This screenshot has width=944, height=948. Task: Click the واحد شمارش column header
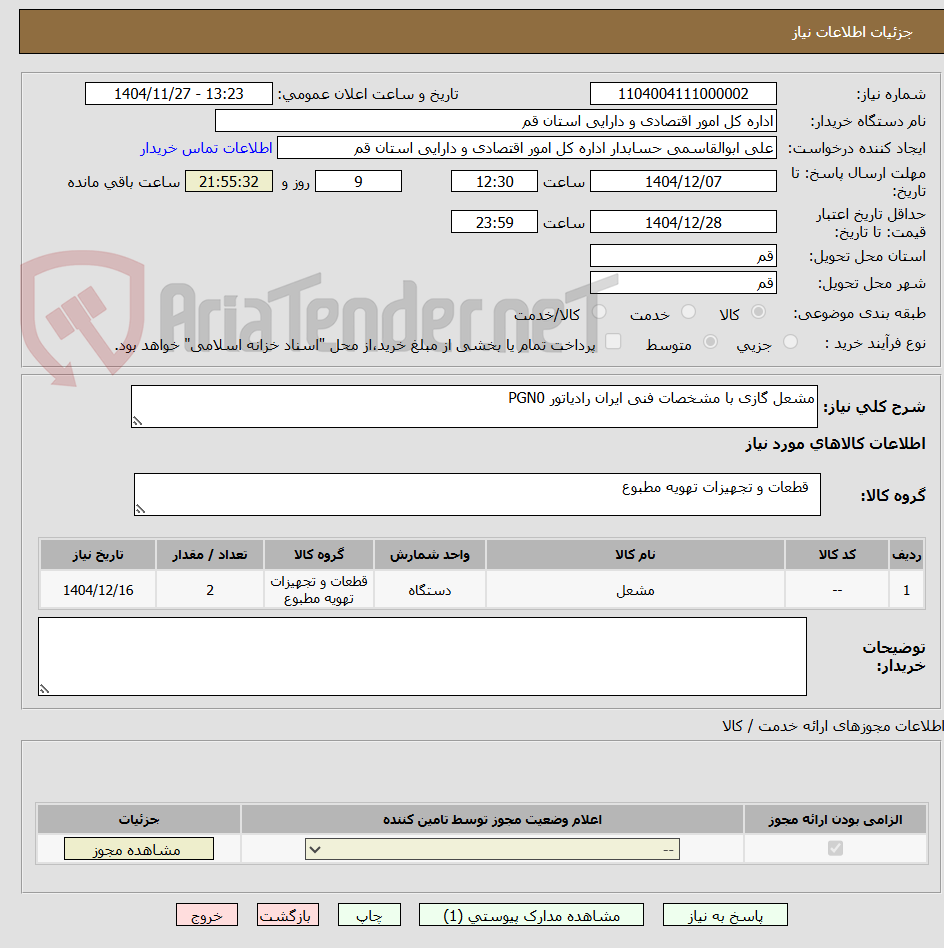click(x=429, y=554)
